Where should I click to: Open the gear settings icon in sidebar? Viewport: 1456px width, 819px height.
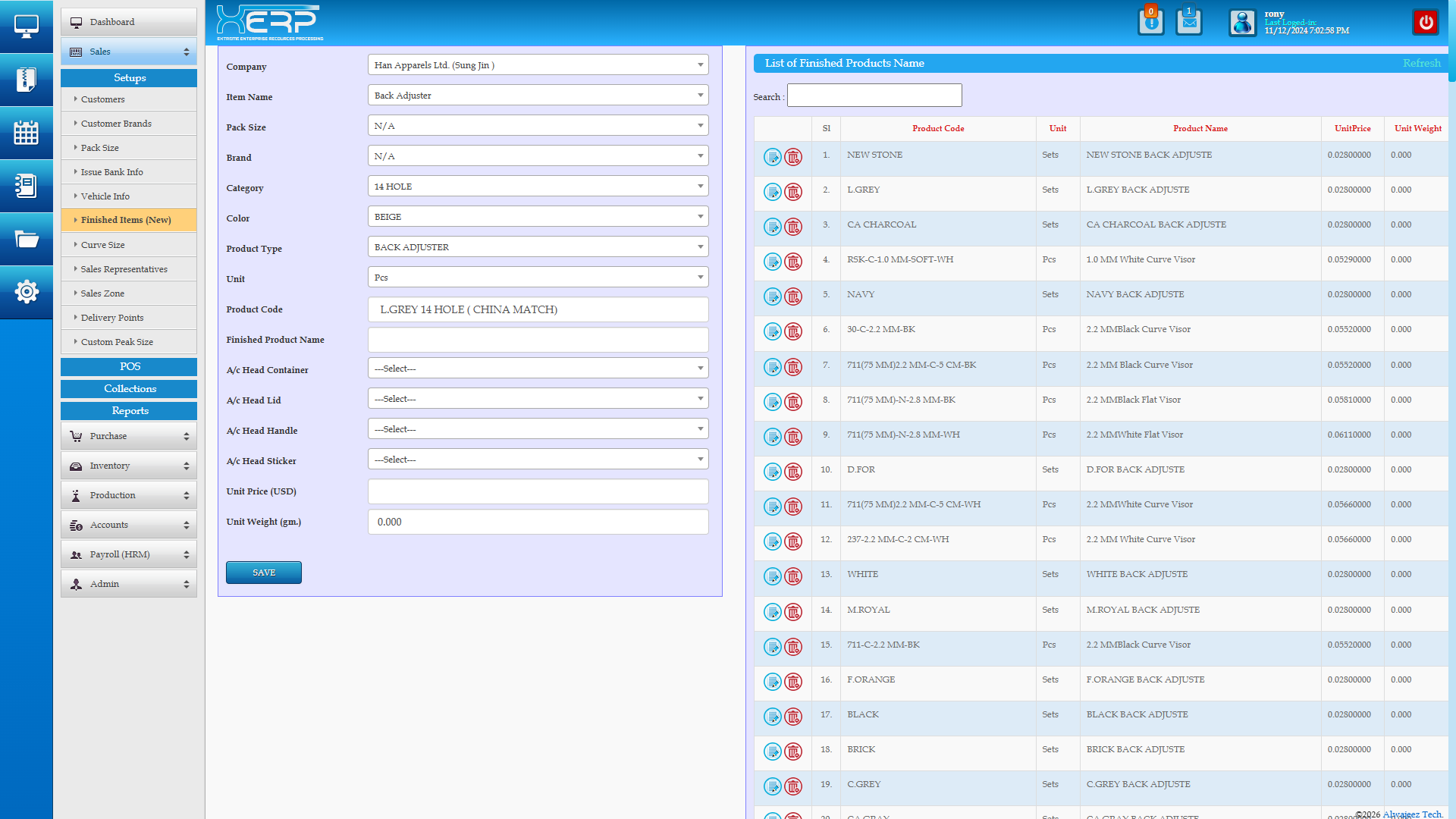(26, 292)
